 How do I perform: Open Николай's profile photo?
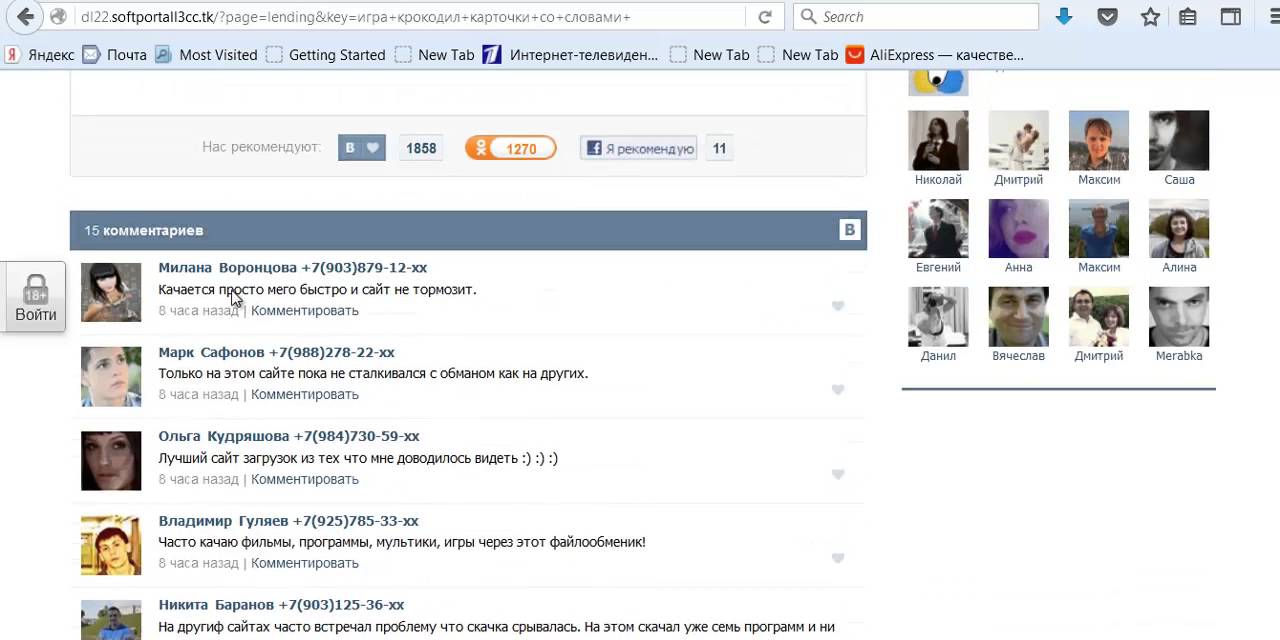point(938,140)
